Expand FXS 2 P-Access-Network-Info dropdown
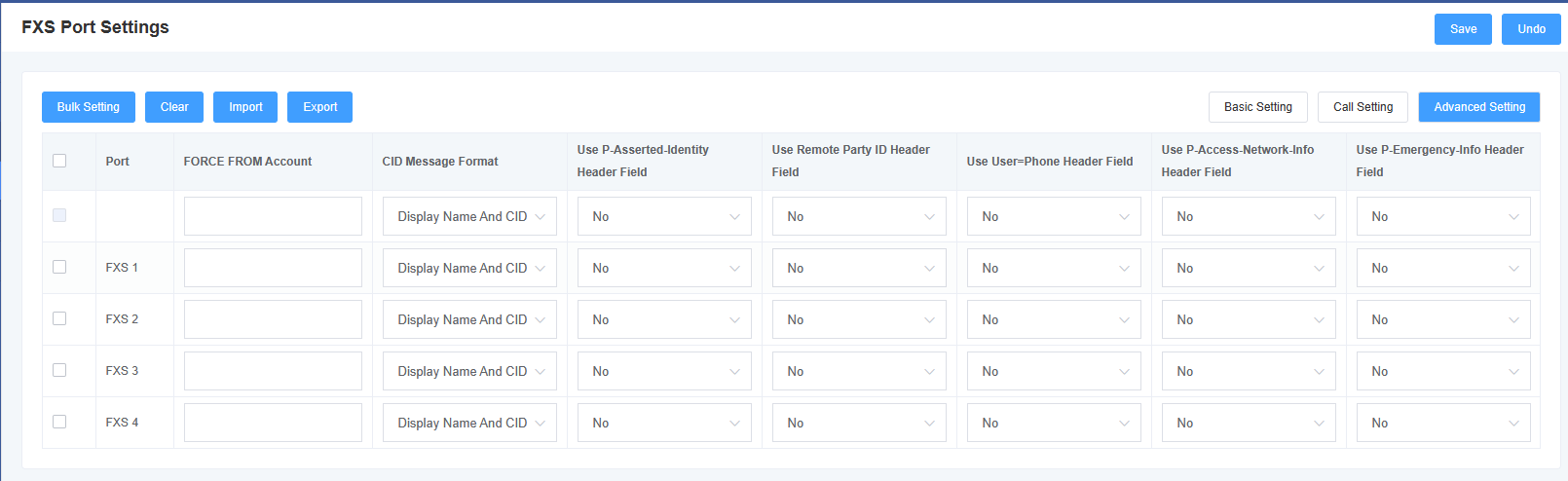1568x481 pixels. point(1249,319)
